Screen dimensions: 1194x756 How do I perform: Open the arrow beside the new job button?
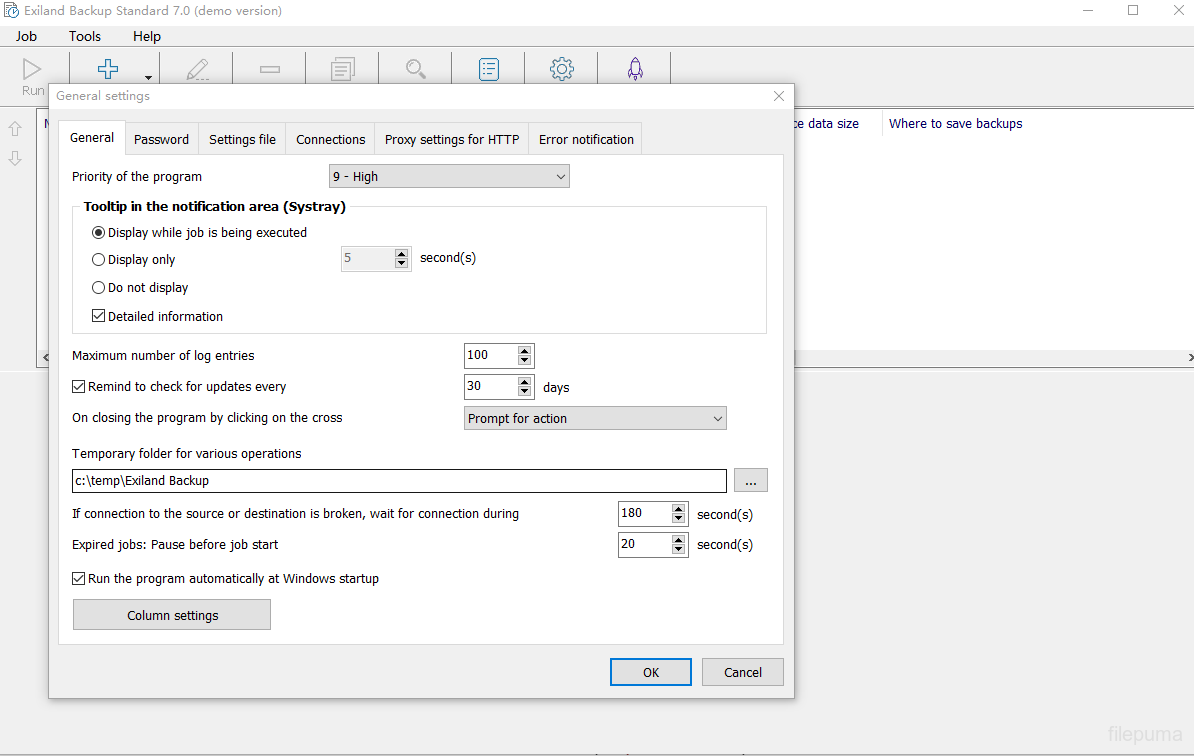[148, 77]
